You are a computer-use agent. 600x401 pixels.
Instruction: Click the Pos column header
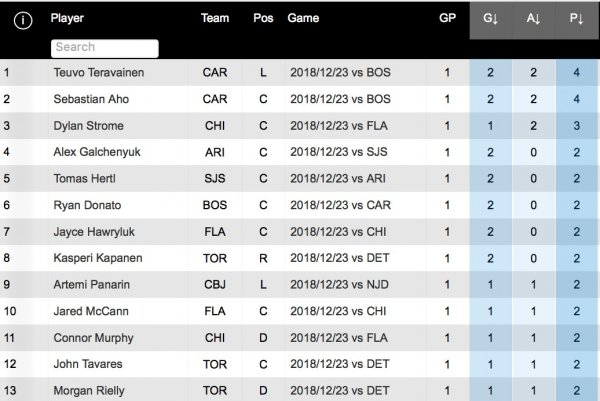pos(263,18)
